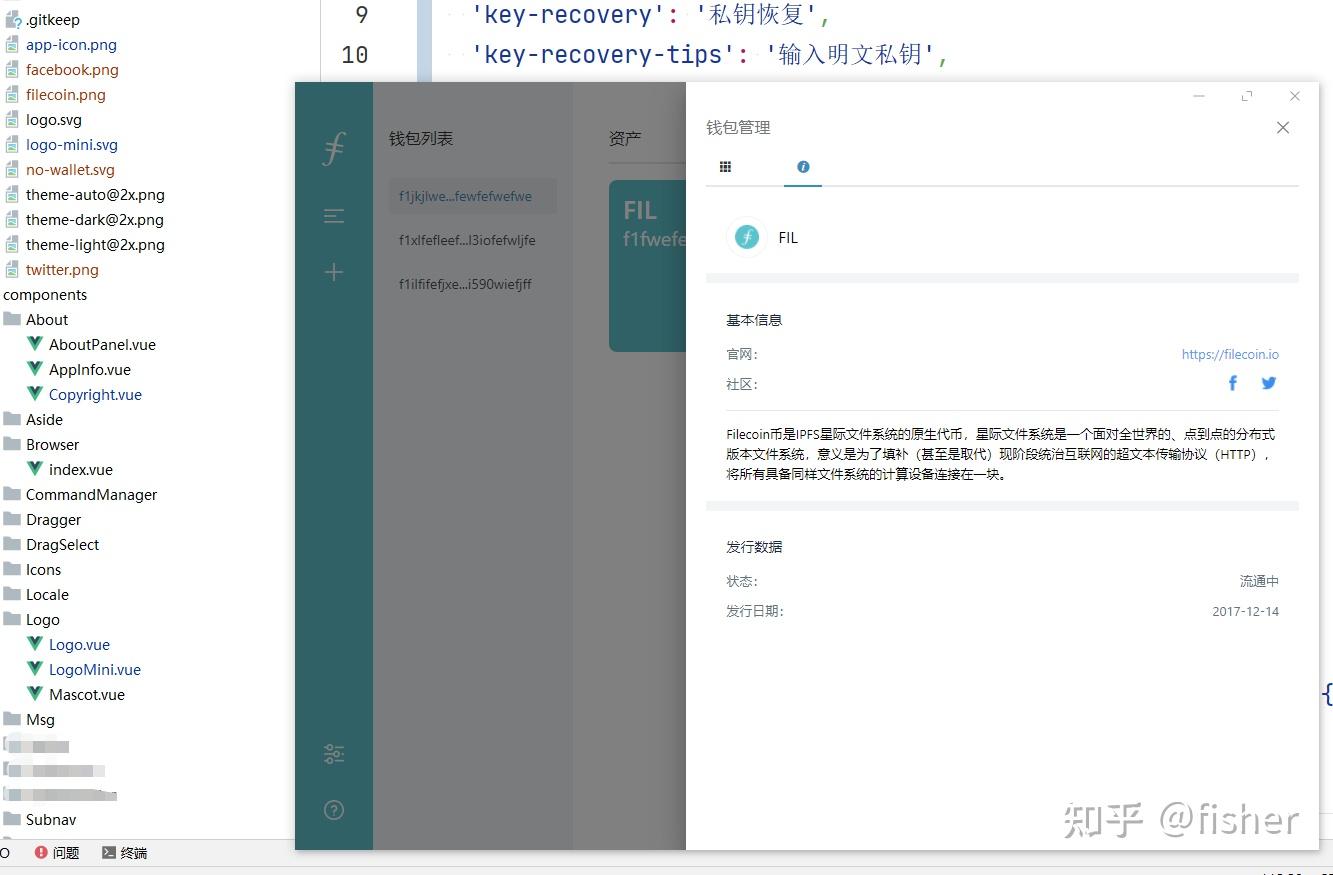Viewport: 1333px width, 875px height.
Task: Open the hamburger menu in the wallet sidebar
Action: [334, 216]
